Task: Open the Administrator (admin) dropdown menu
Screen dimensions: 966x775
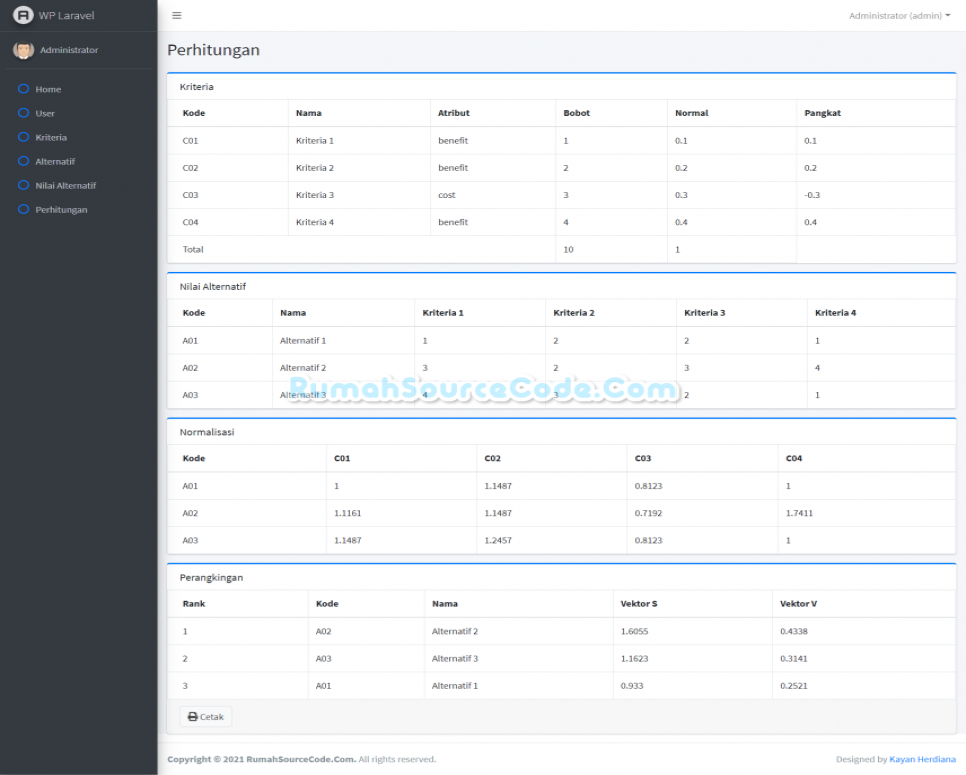Action: (898, 15)
